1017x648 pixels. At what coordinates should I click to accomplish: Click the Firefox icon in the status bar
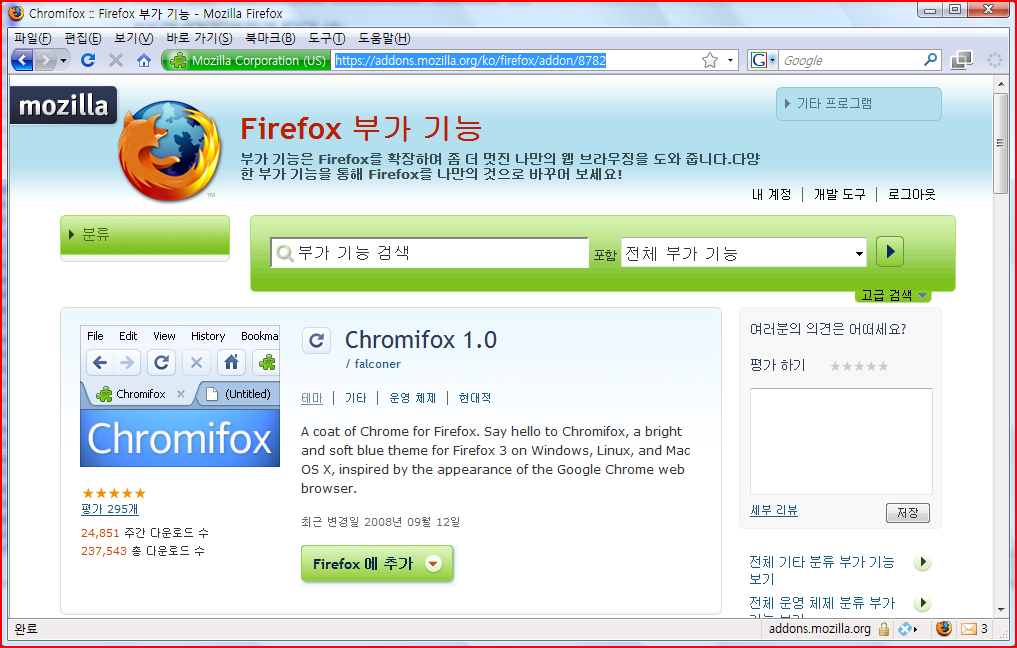[944, 629]
